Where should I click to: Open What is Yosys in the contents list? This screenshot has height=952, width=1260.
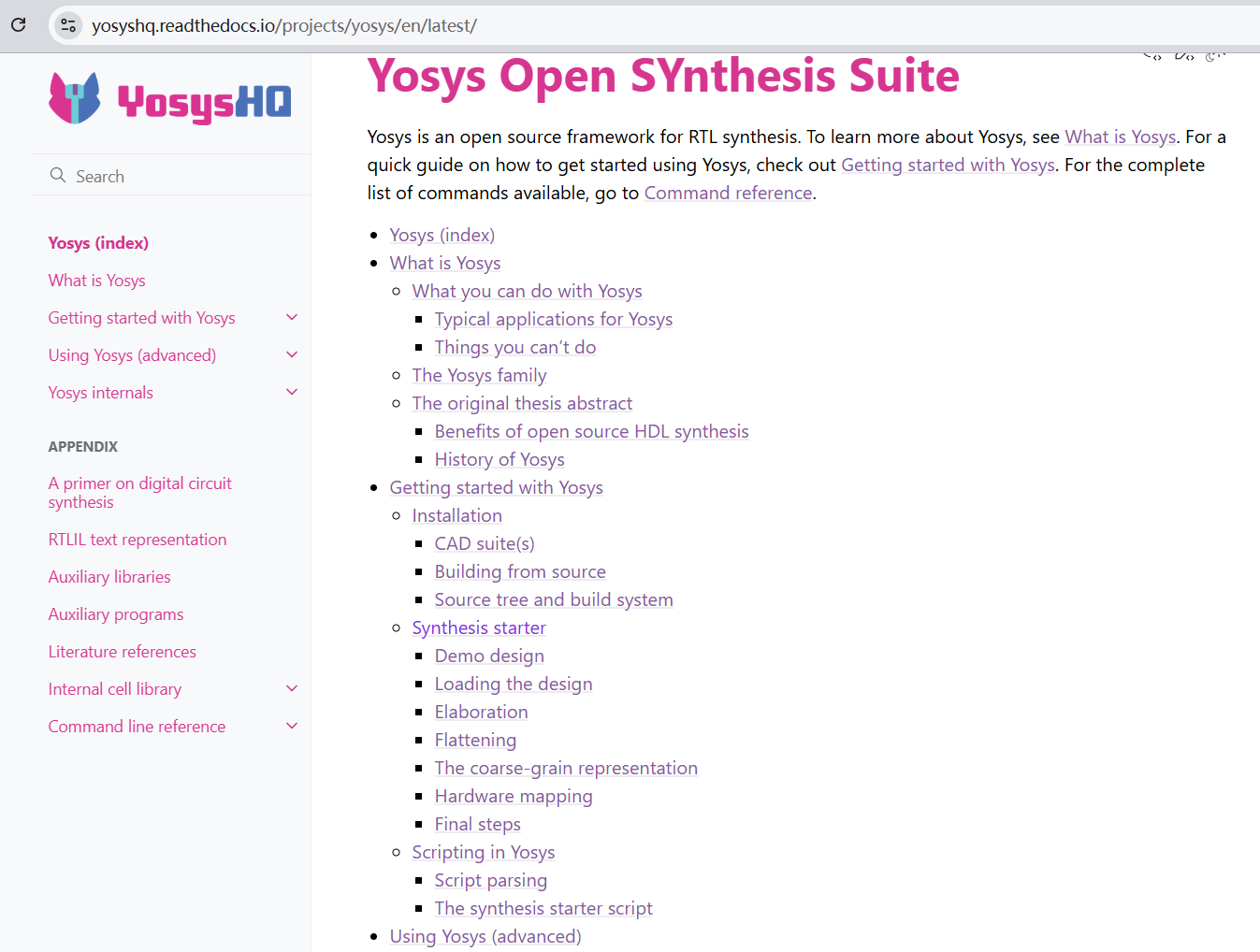click(445, 263)
